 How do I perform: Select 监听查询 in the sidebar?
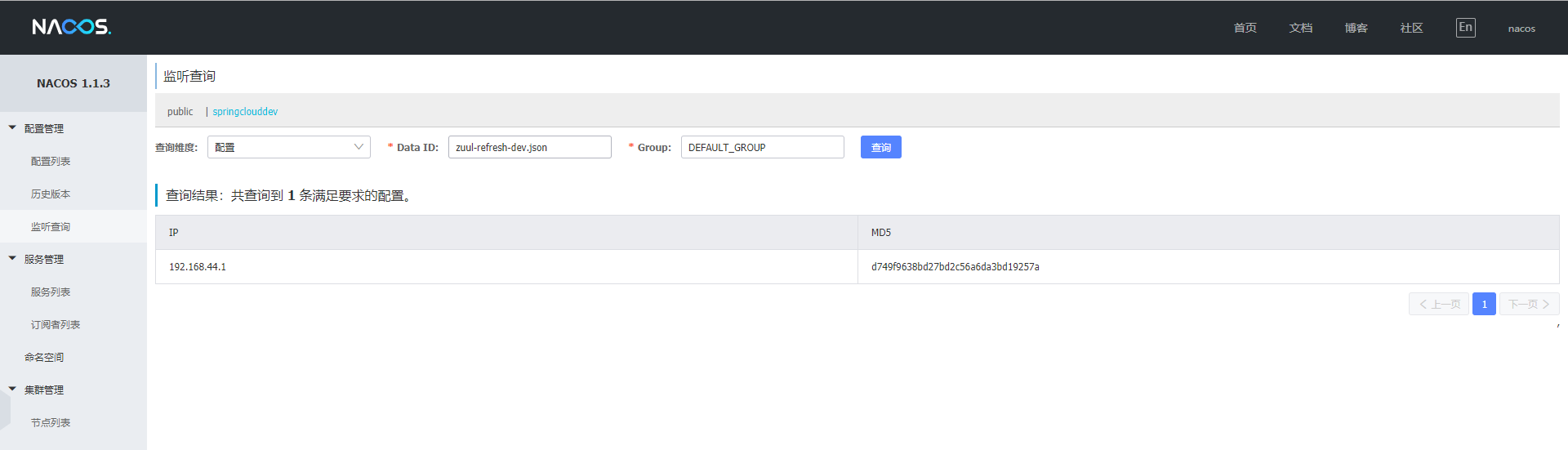pyautogui.click(x=51, y=227)
